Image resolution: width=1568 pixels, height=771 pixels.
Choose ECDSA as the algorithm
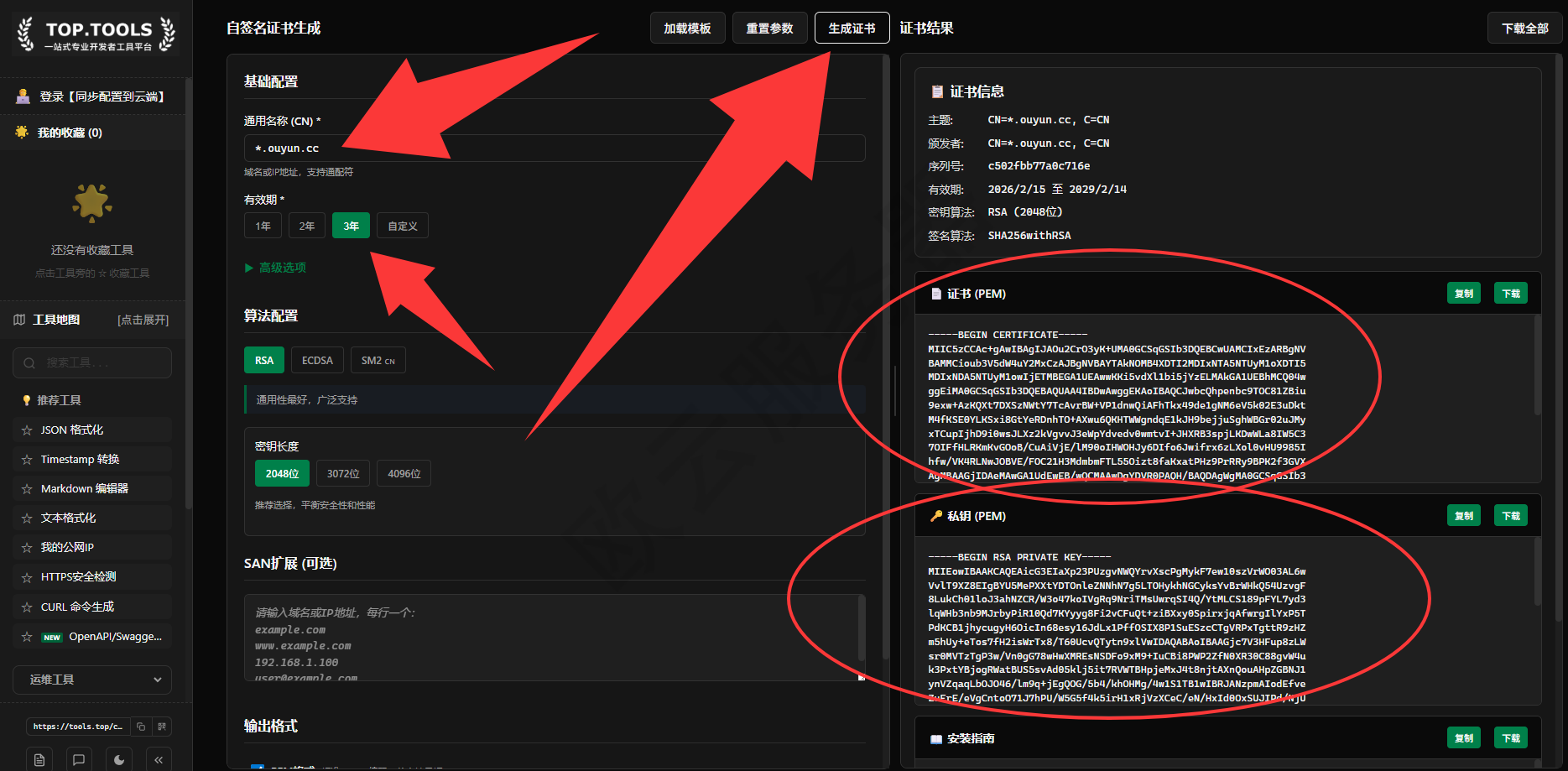(317, 361)
